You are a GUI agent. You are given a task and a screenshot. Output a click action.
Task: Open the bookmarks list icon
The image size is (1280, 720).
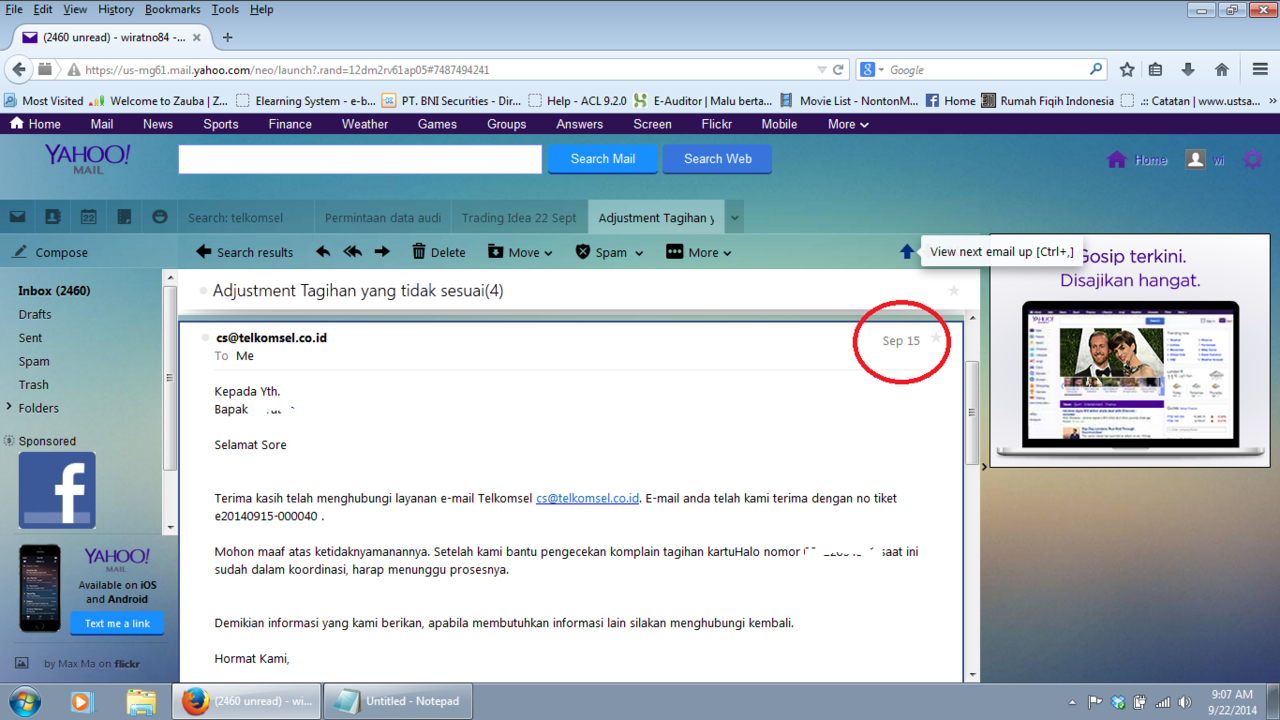click(x=1155, y=70)
